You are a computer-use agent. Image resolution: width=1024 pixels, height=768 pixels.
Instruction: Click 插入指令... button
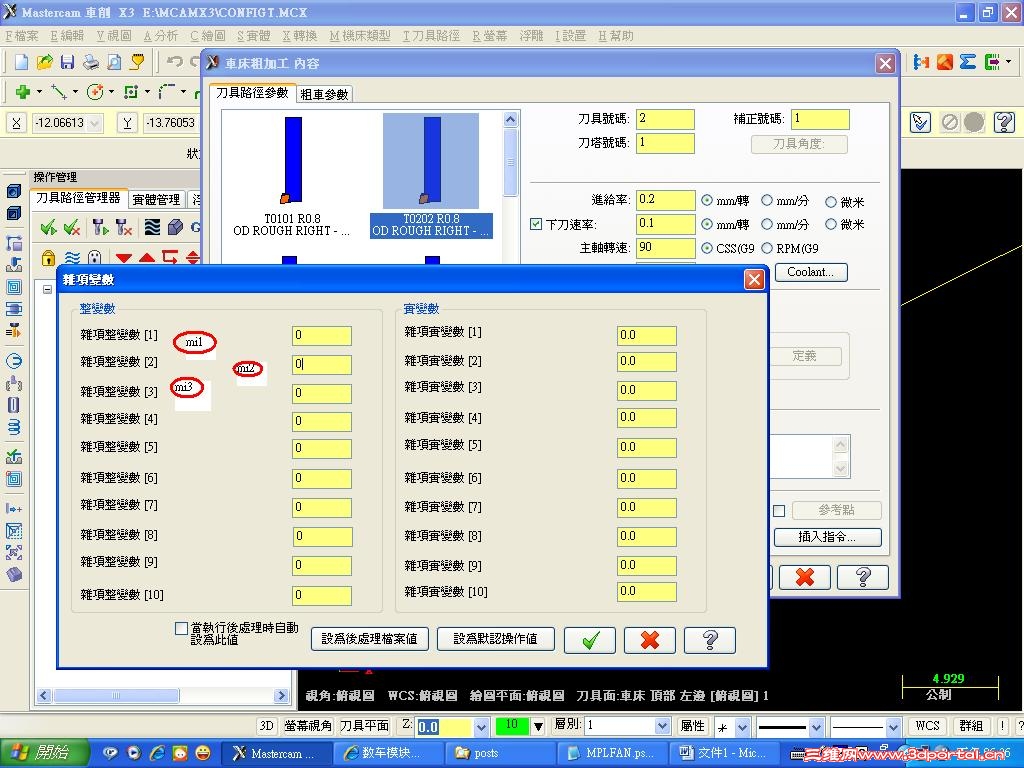[827, 537]
